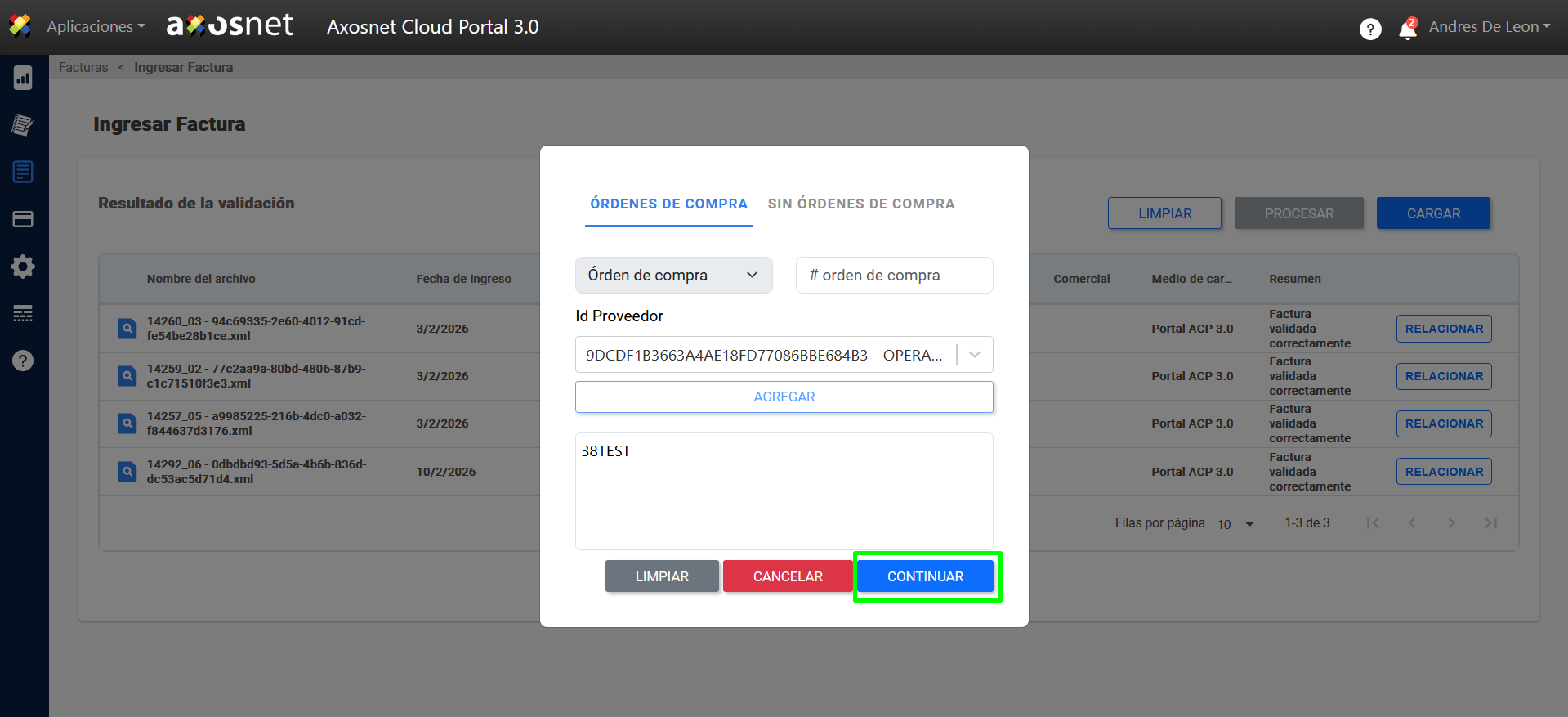
Task: Change rows per page dropdown
Action: (1235, 524)
